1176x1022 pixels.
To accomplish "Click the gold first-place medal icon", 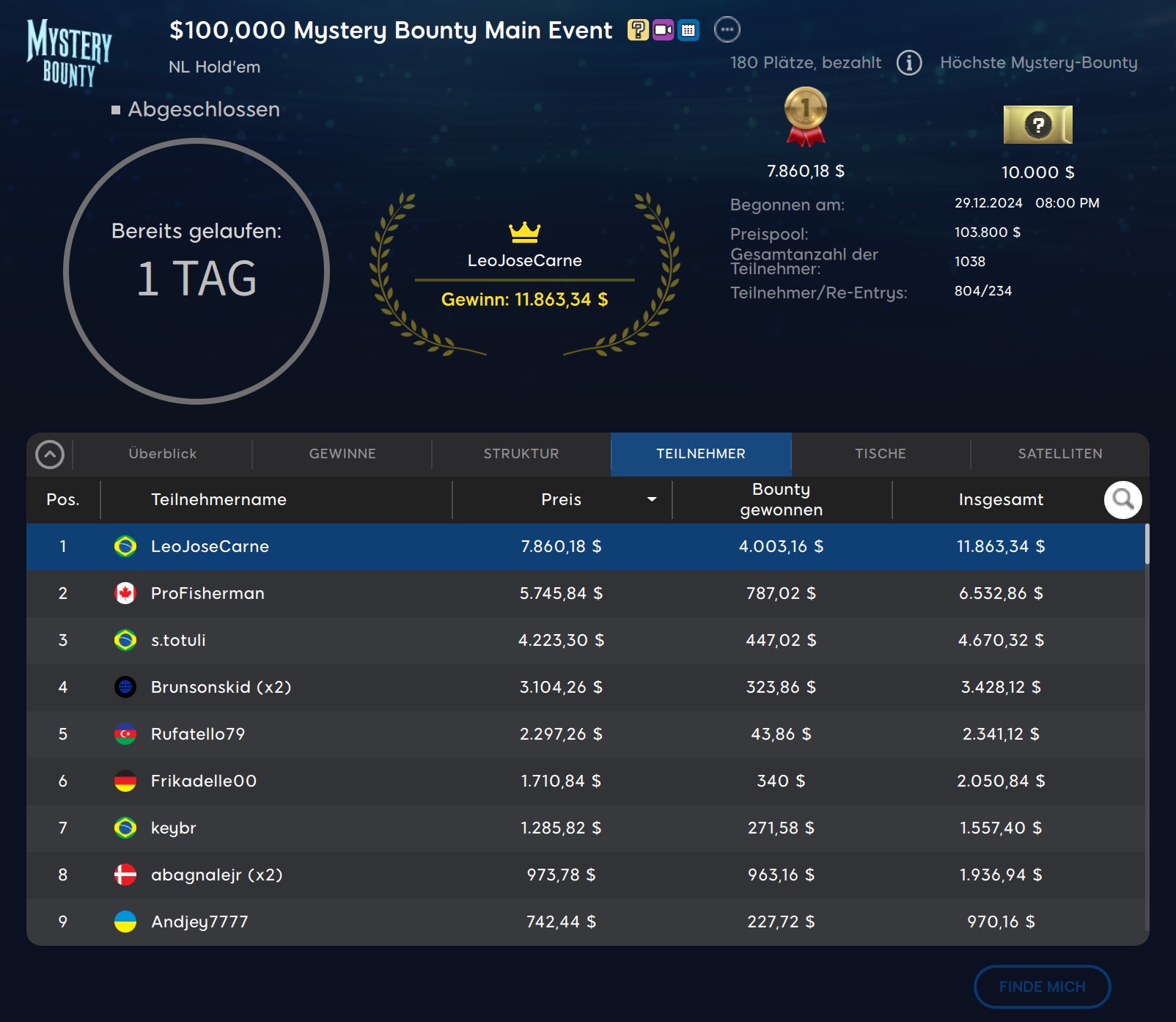I will (805, 117).
